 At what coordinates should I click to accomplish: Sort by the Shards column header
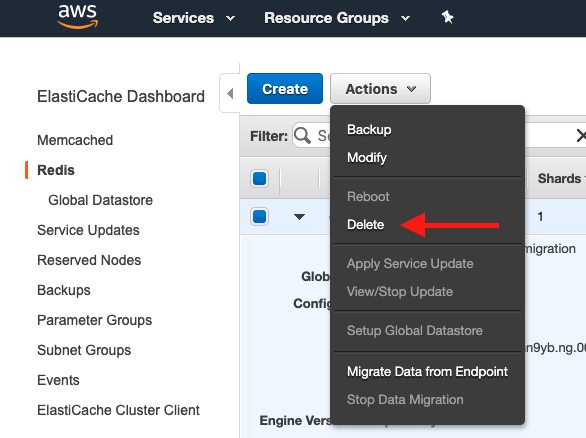[x=559, y=178]
